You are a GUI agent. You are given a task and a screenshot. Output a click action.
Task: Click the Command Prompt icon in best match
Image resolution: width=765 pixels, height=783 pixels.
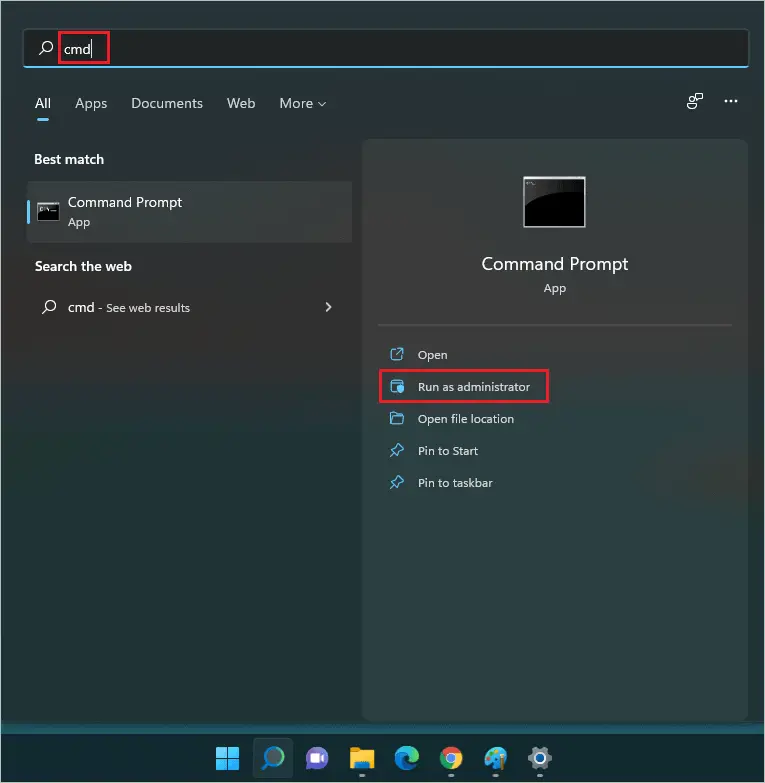[x=48, y=212]
